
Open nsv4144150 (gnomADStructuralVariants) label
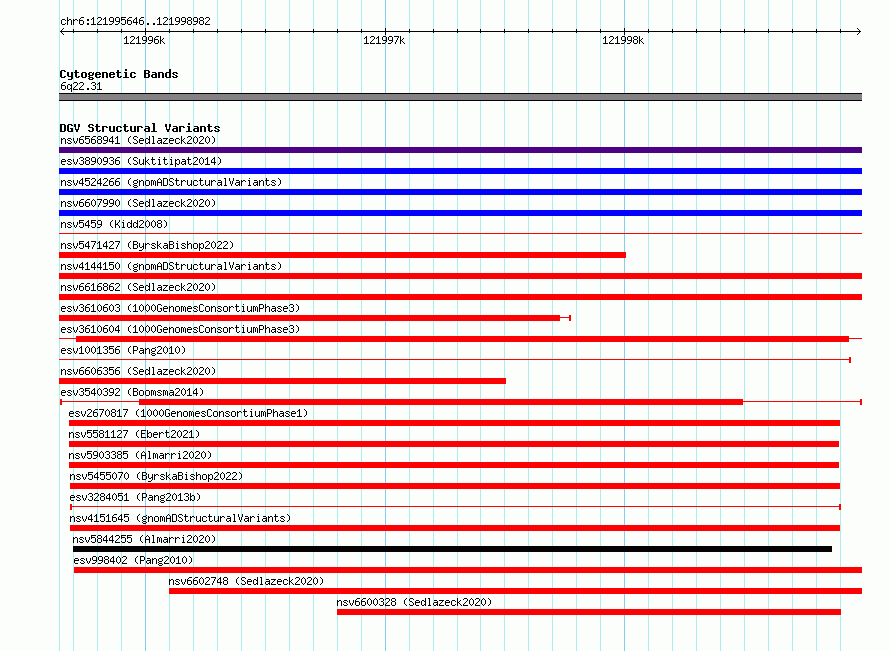[x=171, y=266]
